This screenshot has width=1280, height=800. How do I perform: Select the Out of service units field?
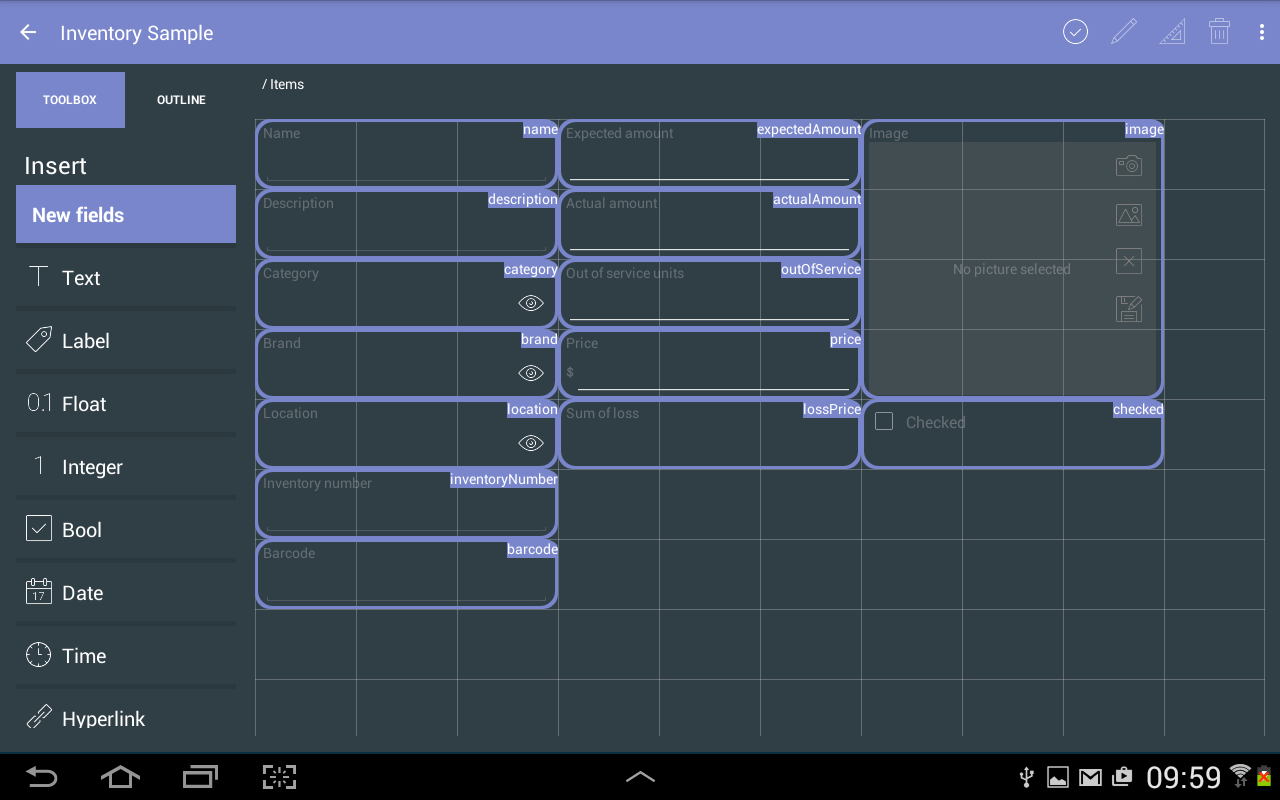[x=710, y=294]
